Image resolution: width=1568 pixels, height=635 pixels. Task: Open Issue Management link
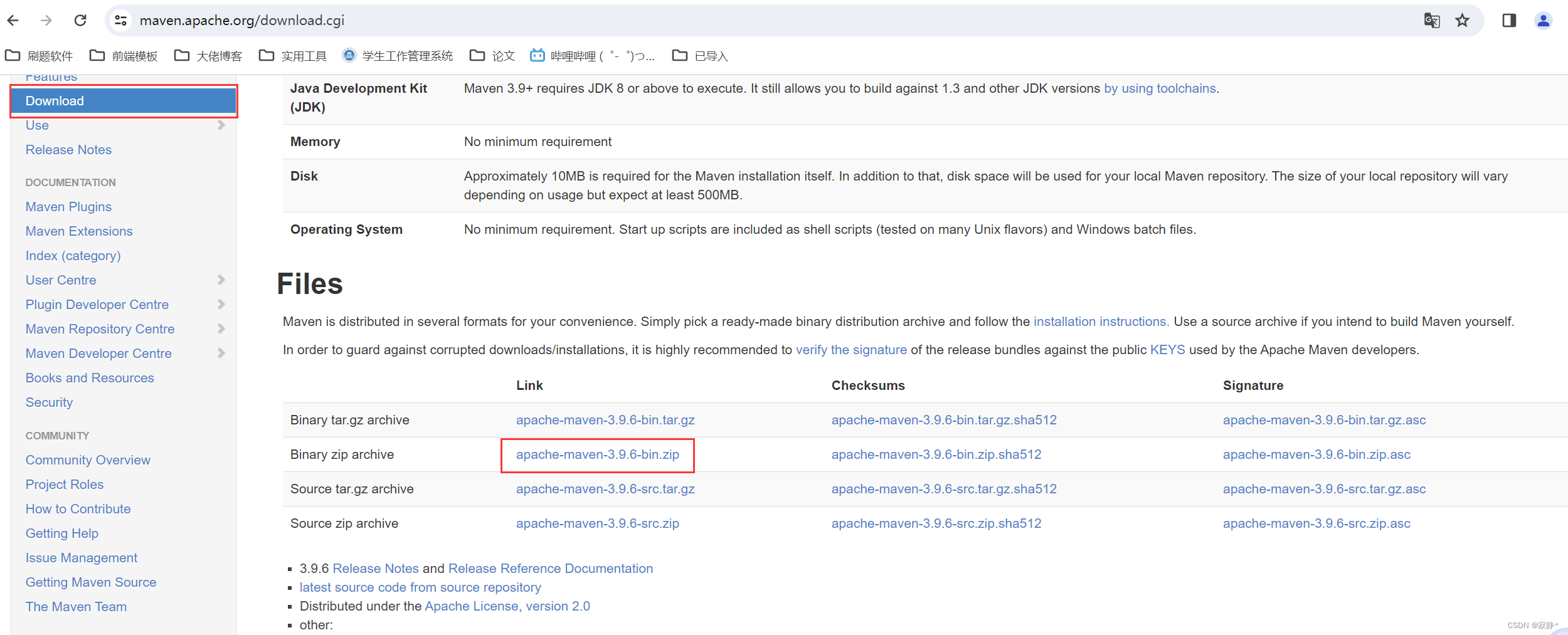82,558
